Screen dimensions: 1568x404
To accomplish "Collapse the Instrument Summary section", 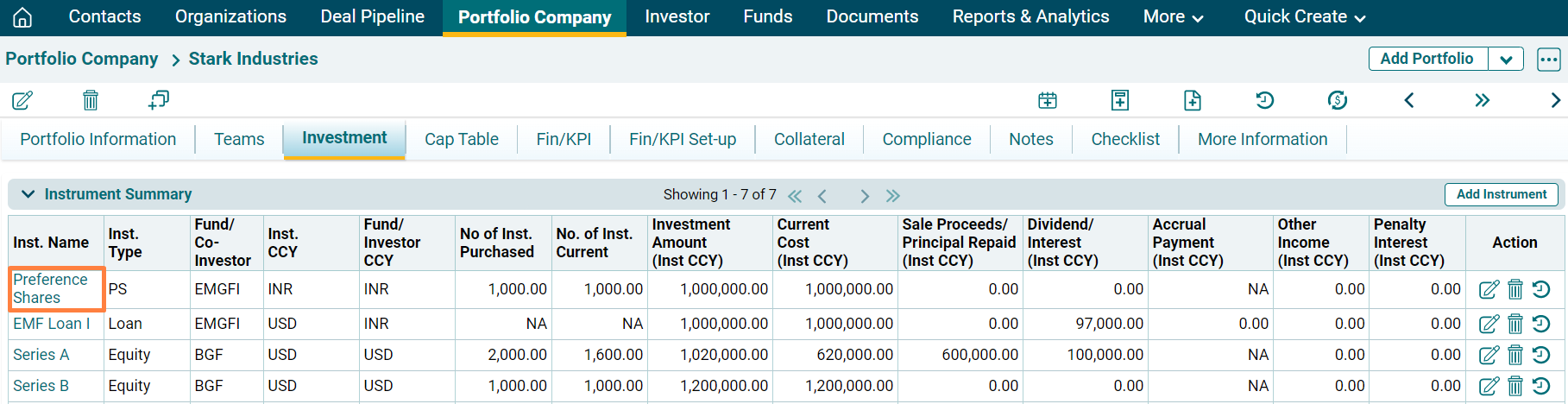I will coord(28,194).
